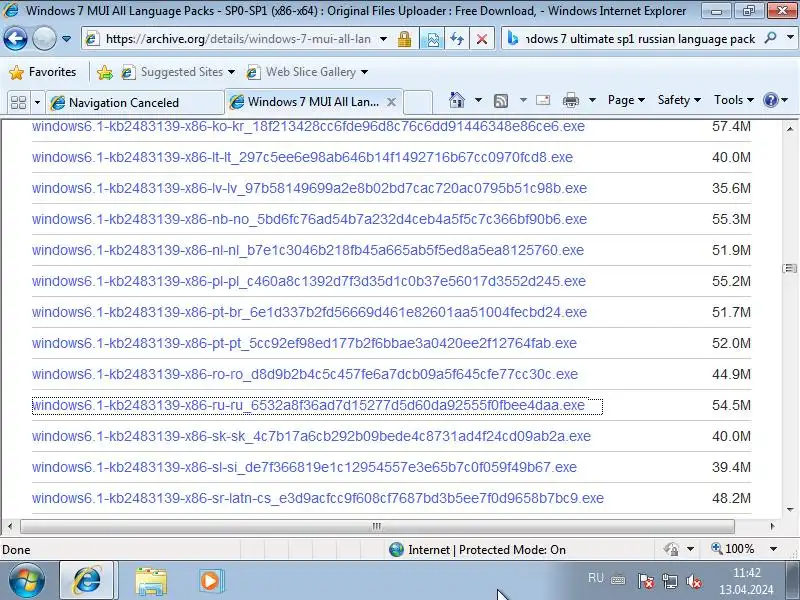Open the Windows Start orb

[26, 581]
